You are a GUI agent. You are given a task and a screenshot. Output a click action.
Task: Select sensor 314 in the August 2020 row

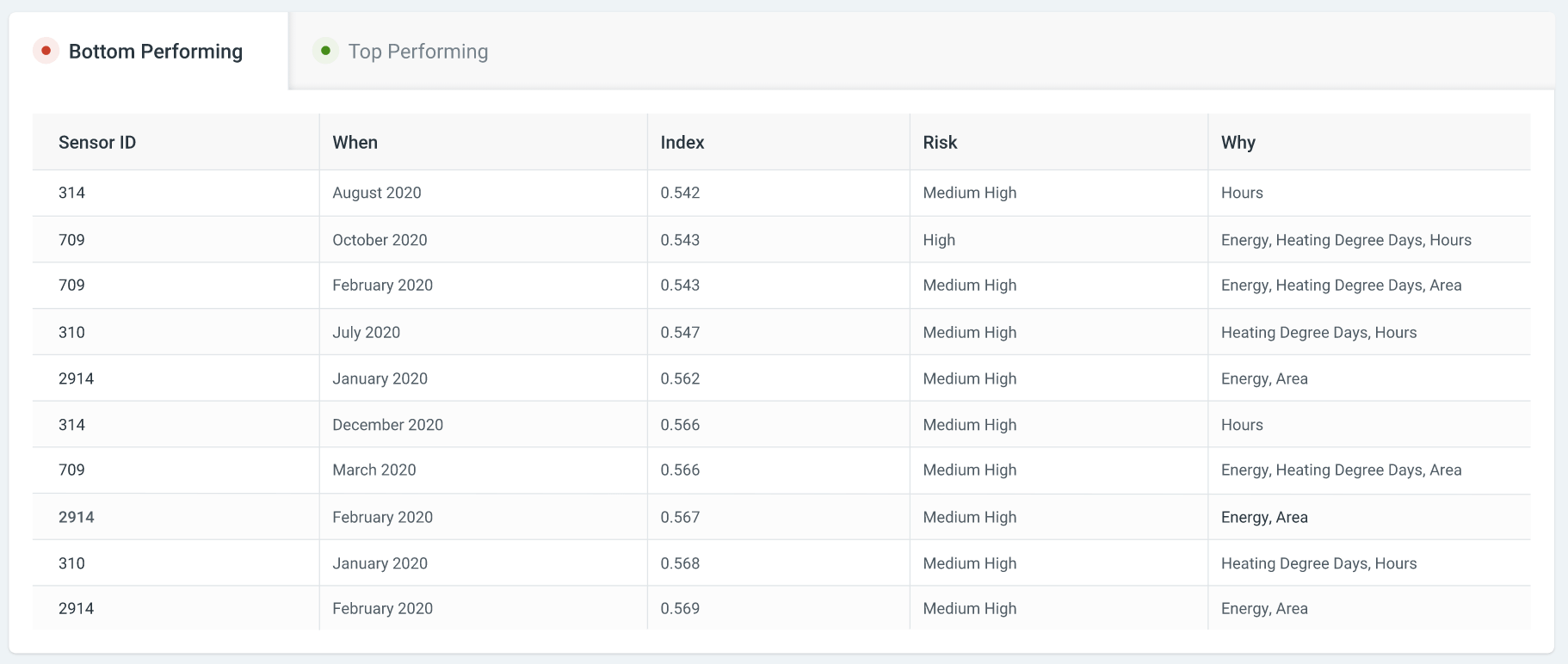pyautogui.click(x=71, y=193)
